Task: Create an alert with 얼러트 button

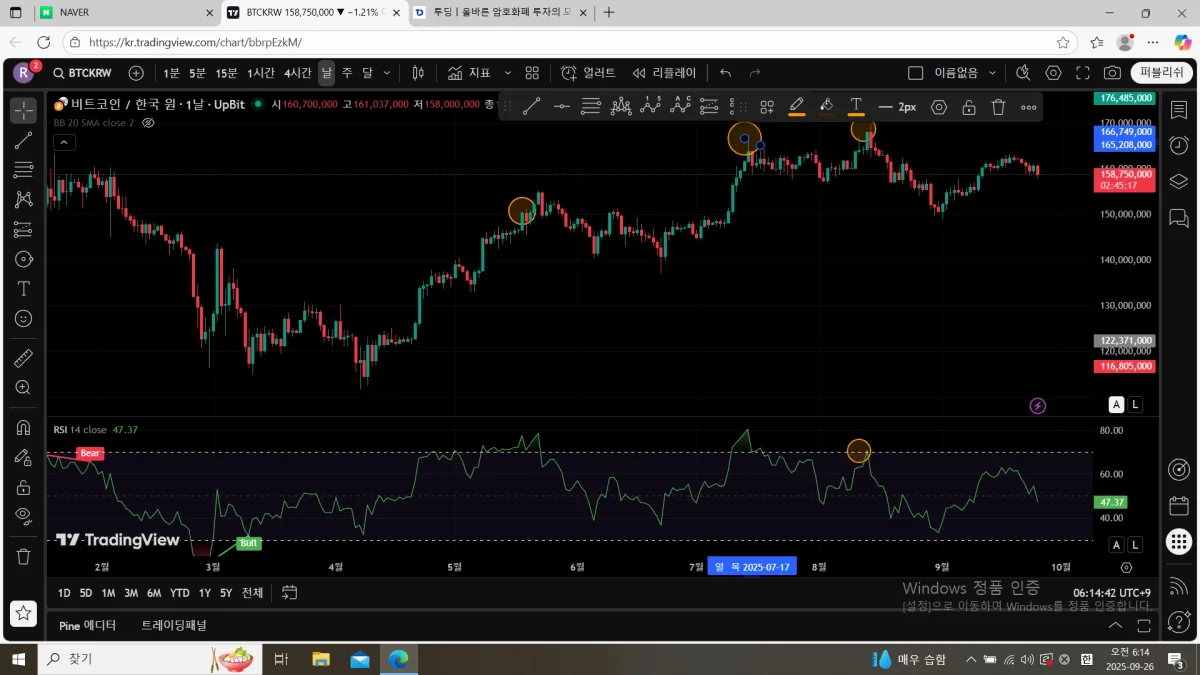Action: tap(588, 73)
